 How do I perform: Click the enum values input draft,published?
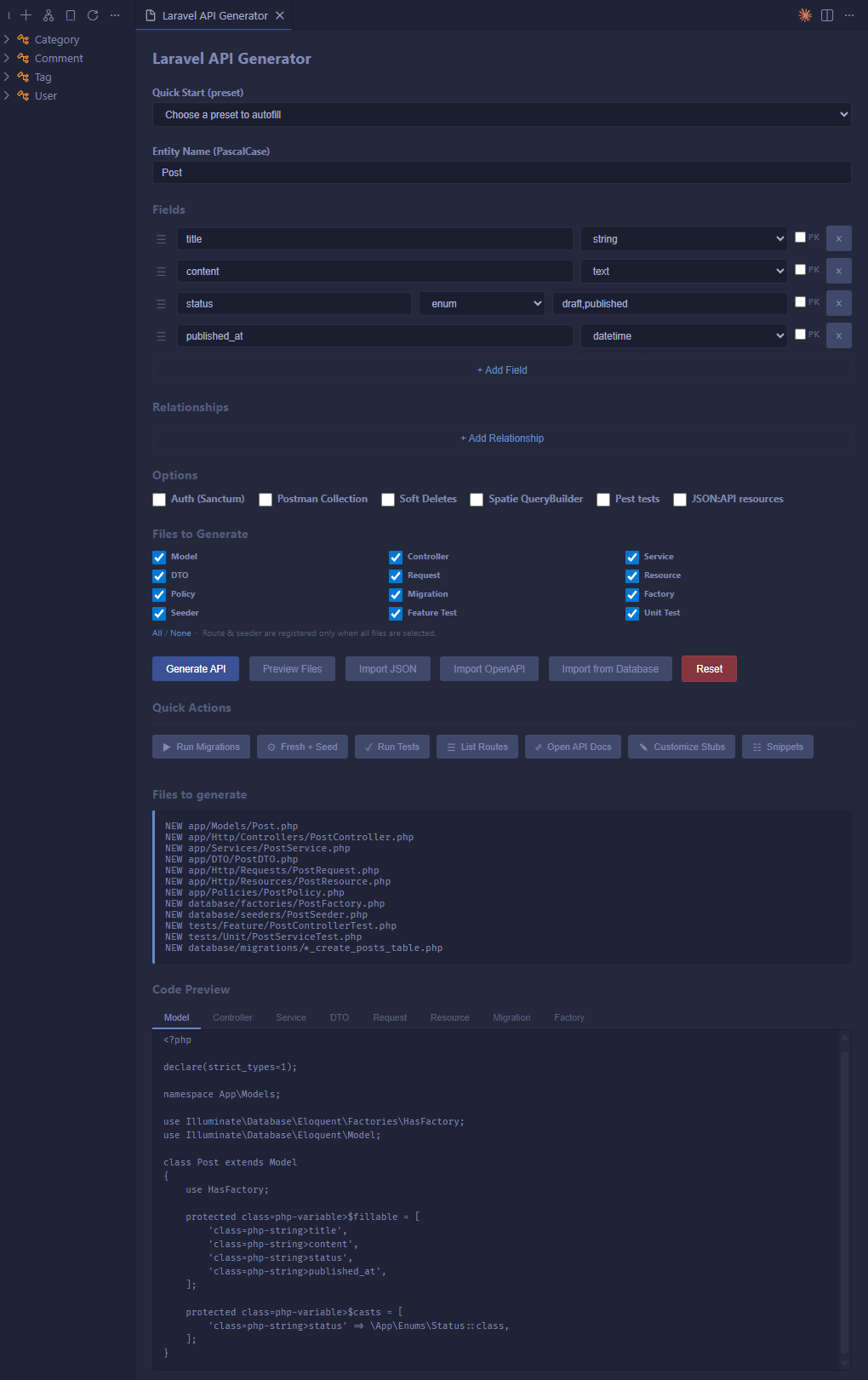tap(670, 304)
